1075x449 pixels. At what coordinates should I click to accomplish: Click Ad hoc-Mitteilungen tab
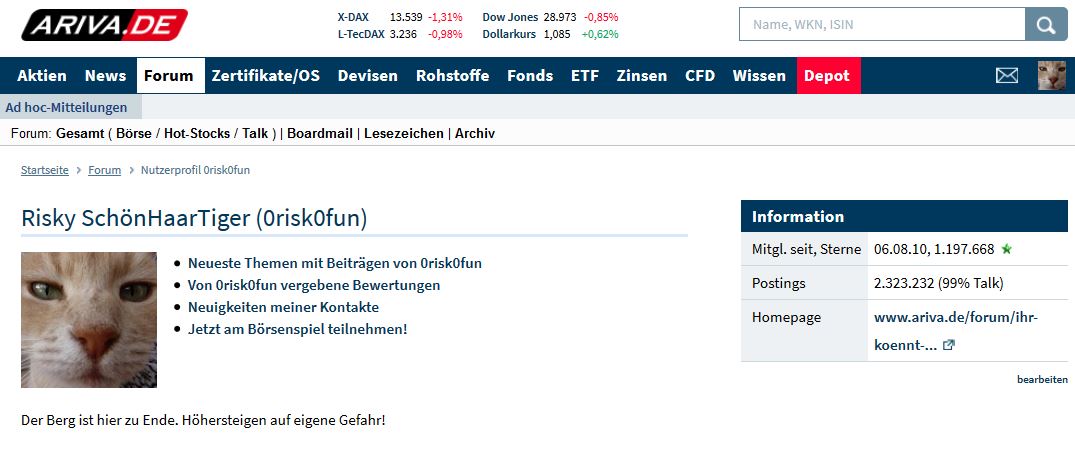coord(67,108)
